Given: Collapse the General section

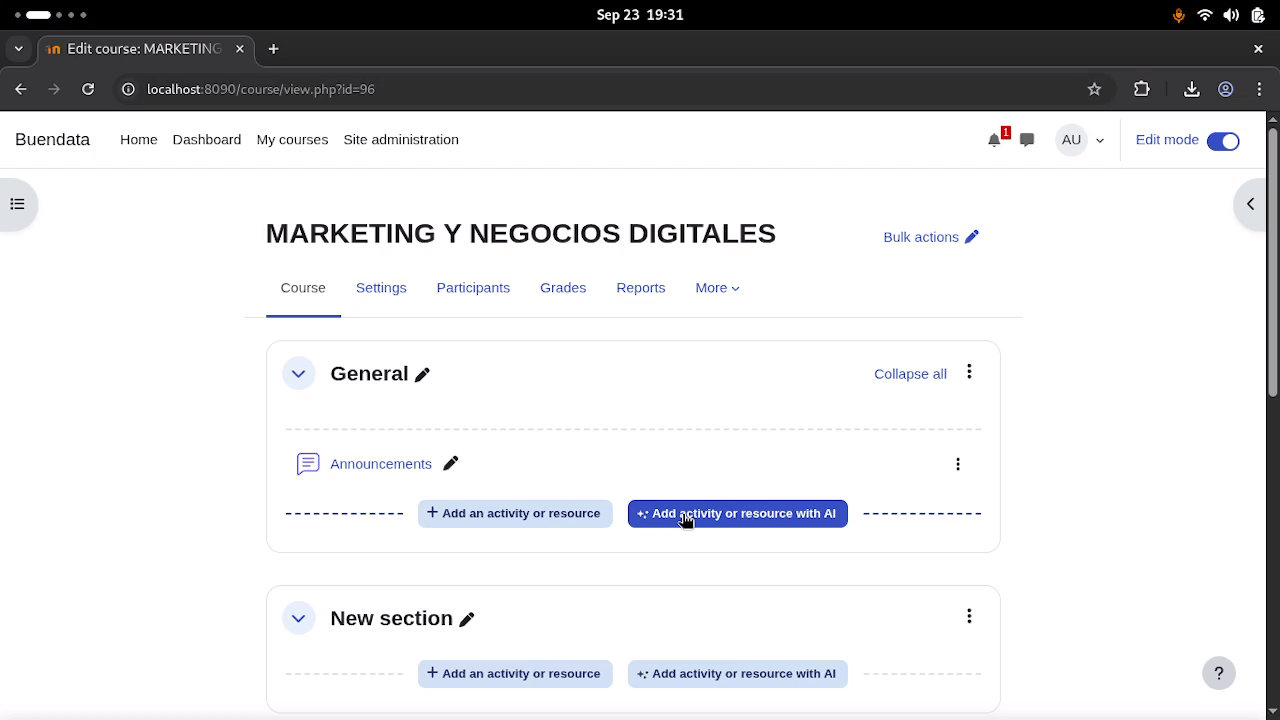Looking at the screenshot, I should (298, 373).
